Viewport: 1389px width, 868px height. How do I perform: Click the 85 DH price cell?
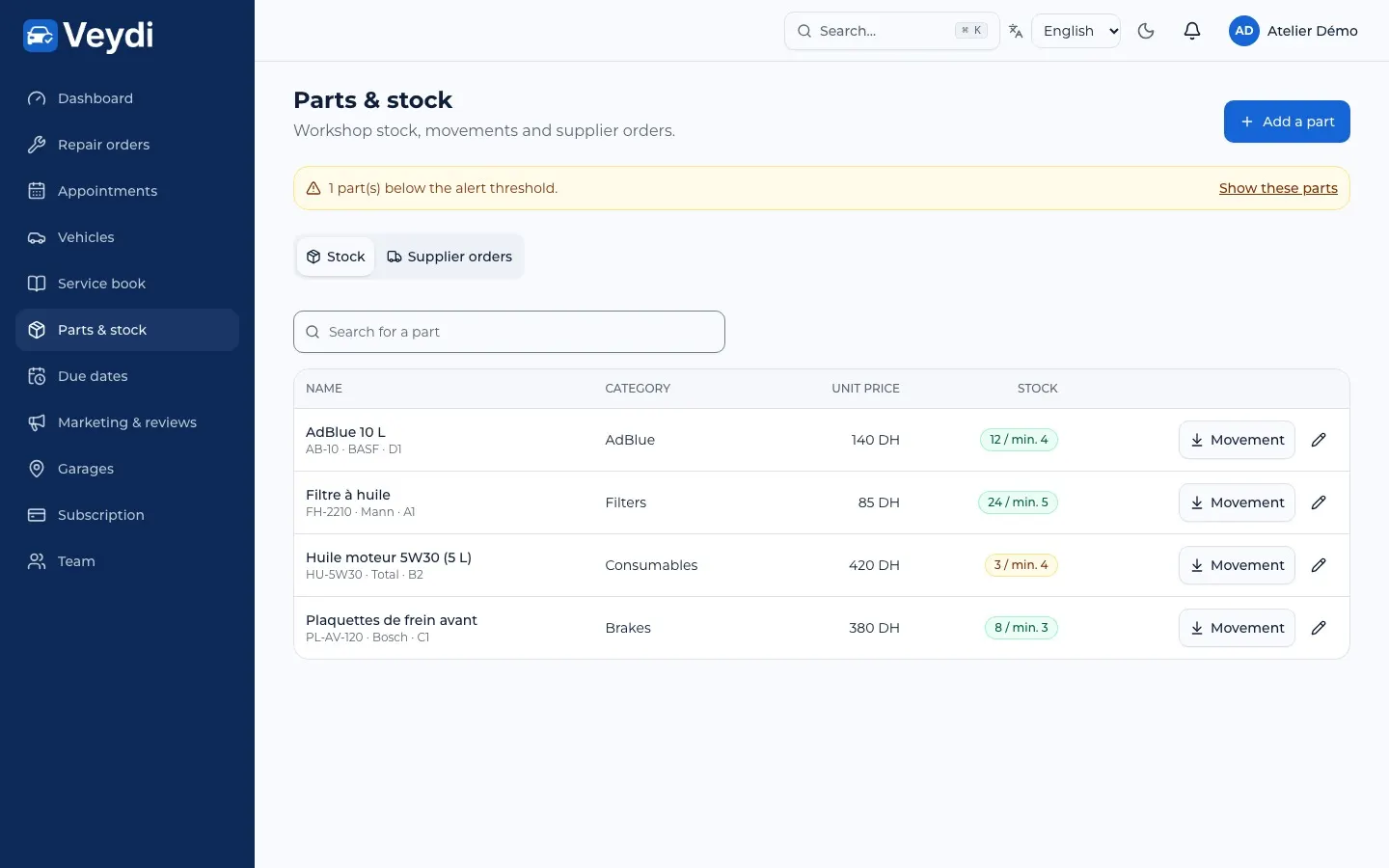coord(879,502)
